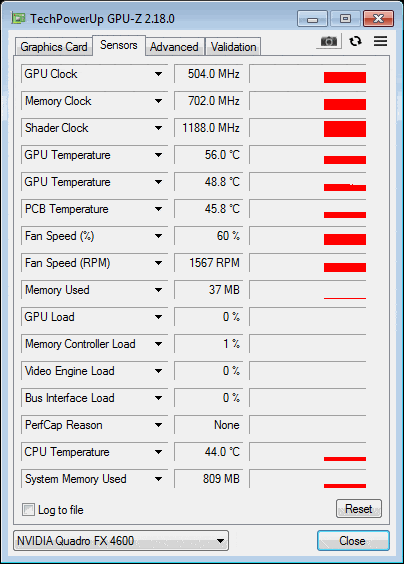This screenshot has width=404, height=564.
Task: Click the System Memory Used graph
Action: coord(308,479)
